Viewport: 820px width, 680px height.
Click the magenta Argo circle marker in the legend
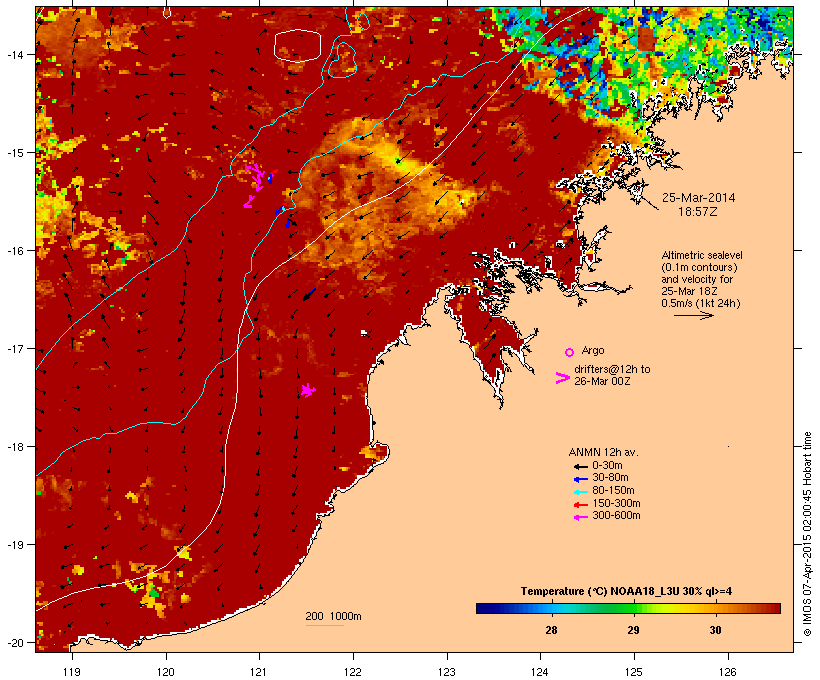point(570,352)
